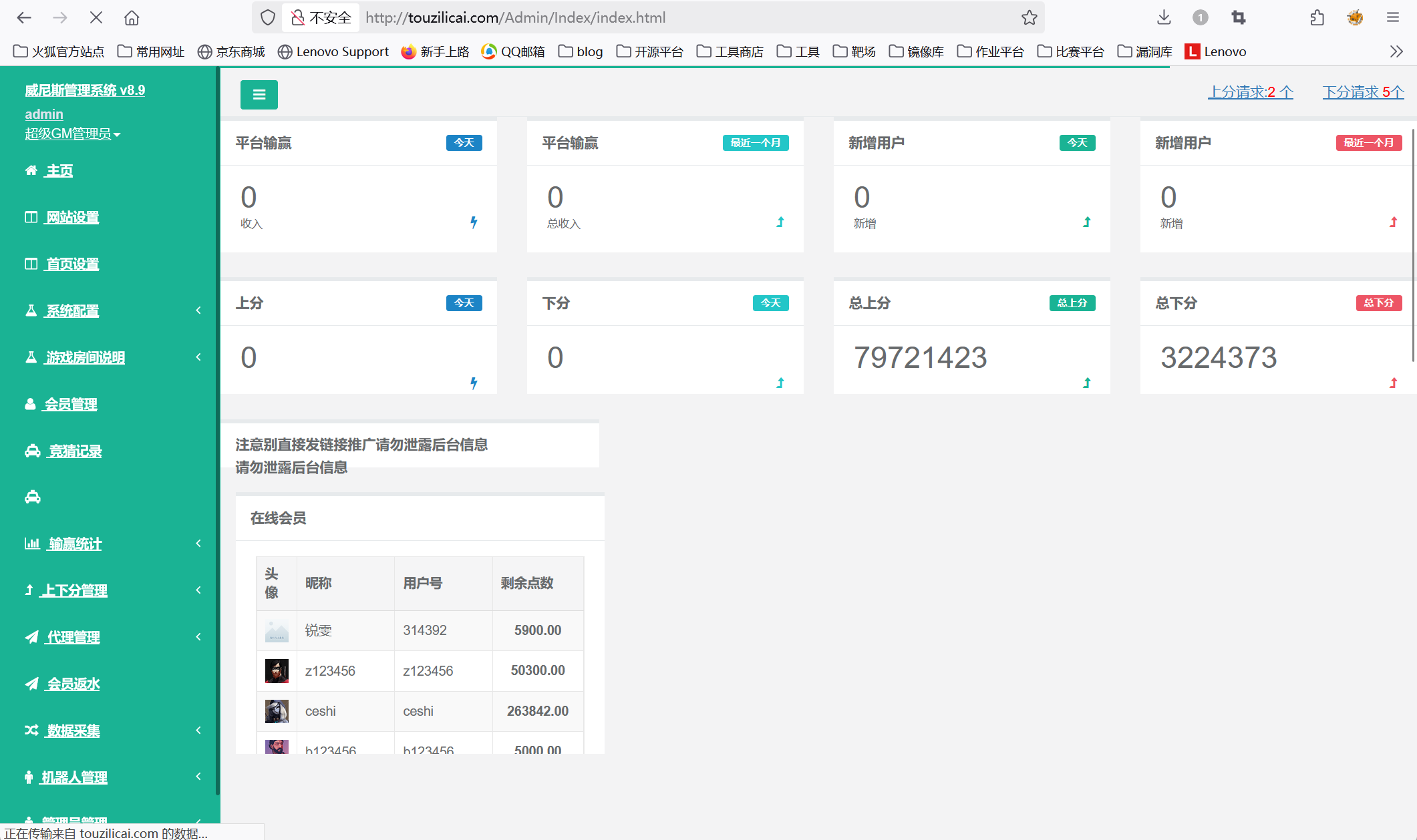Stop page loading with X icon
Screen dimensions: 1417x840
(x=96, y=18)
